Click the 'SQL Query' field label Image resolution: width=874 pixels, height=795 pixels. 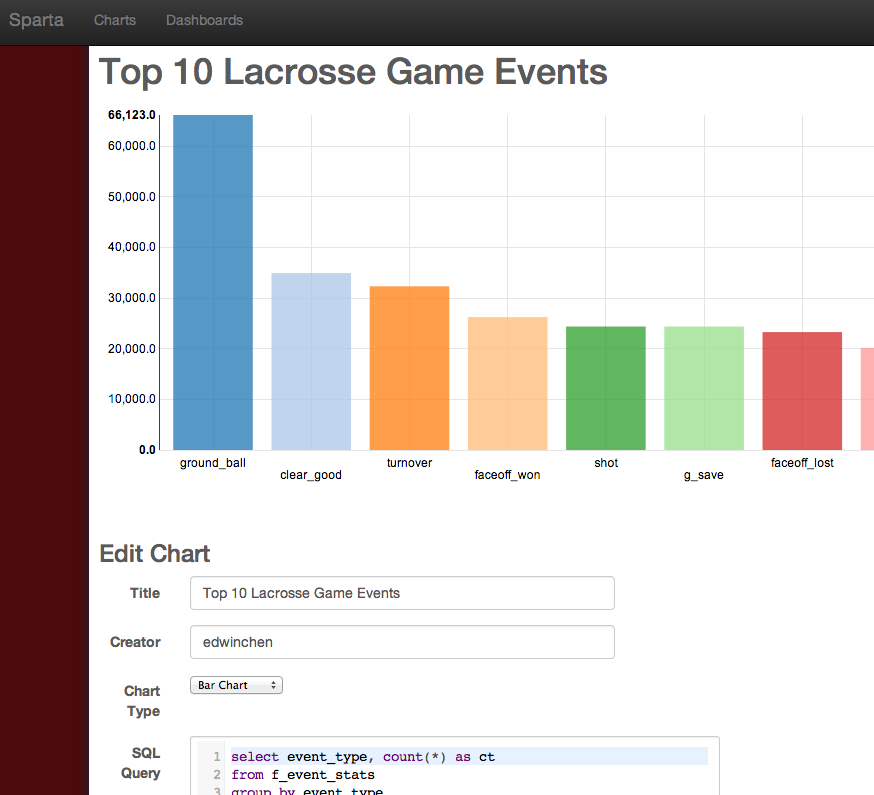pos(141,763)
